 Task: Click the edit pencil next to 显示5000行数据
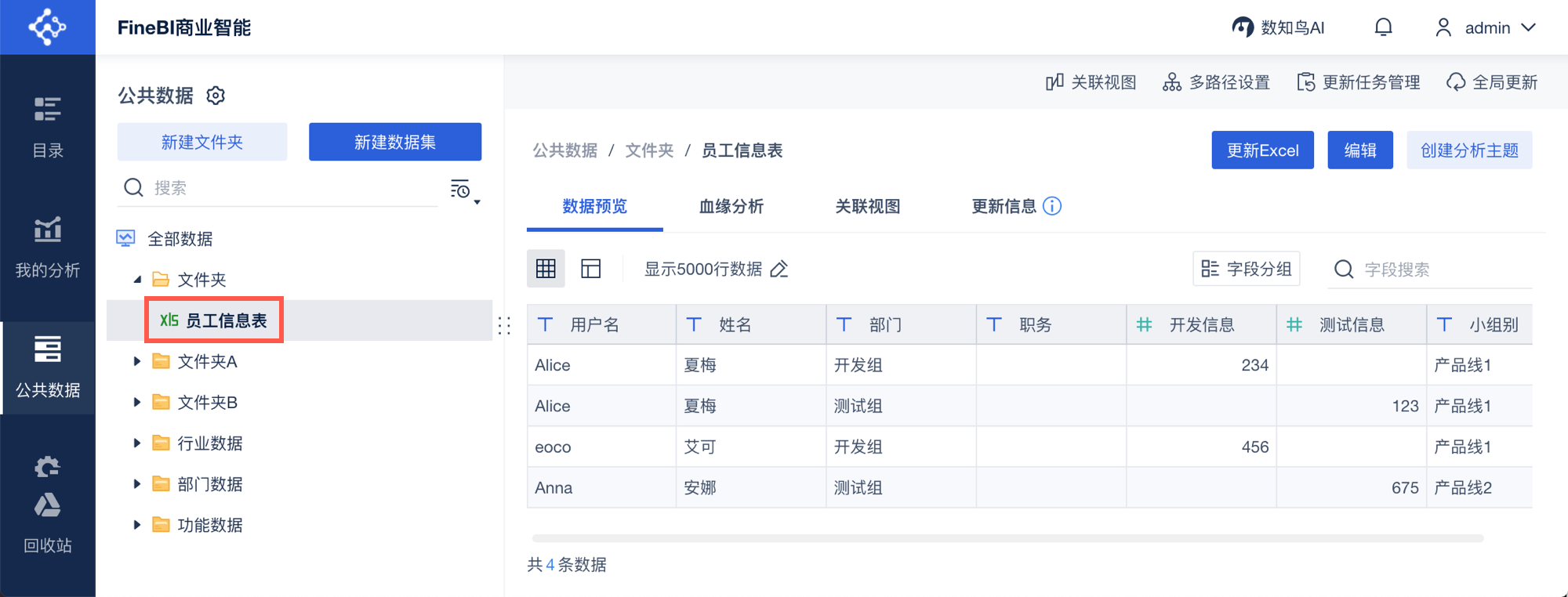[779, 270]
